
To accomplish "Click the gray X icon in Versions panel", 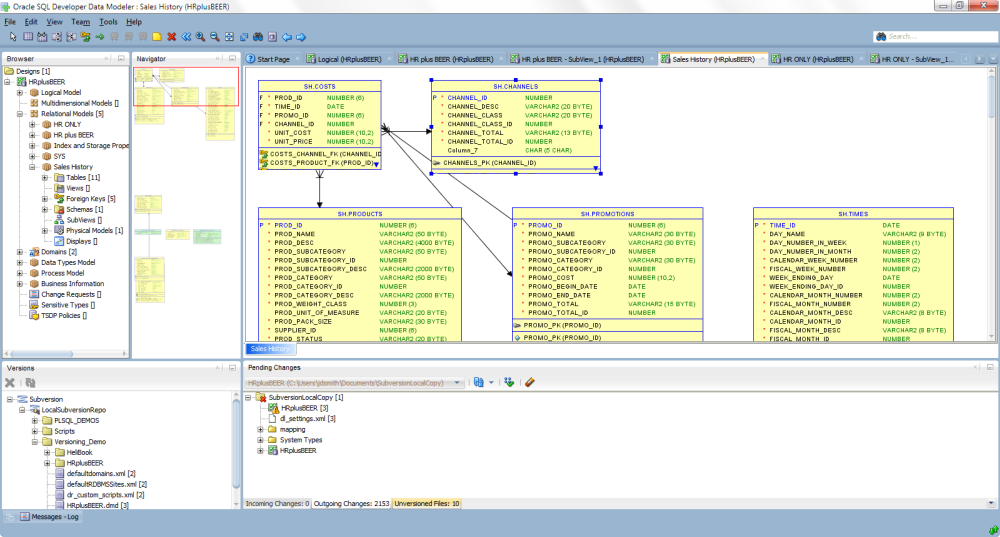I will [10, 383].
